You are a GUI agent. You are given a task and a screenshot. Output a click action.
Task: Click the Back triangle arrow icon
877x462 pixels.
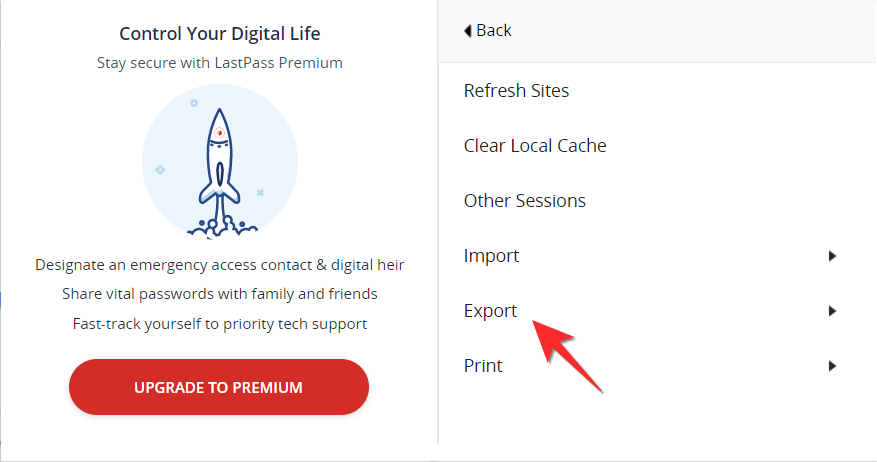468,31
